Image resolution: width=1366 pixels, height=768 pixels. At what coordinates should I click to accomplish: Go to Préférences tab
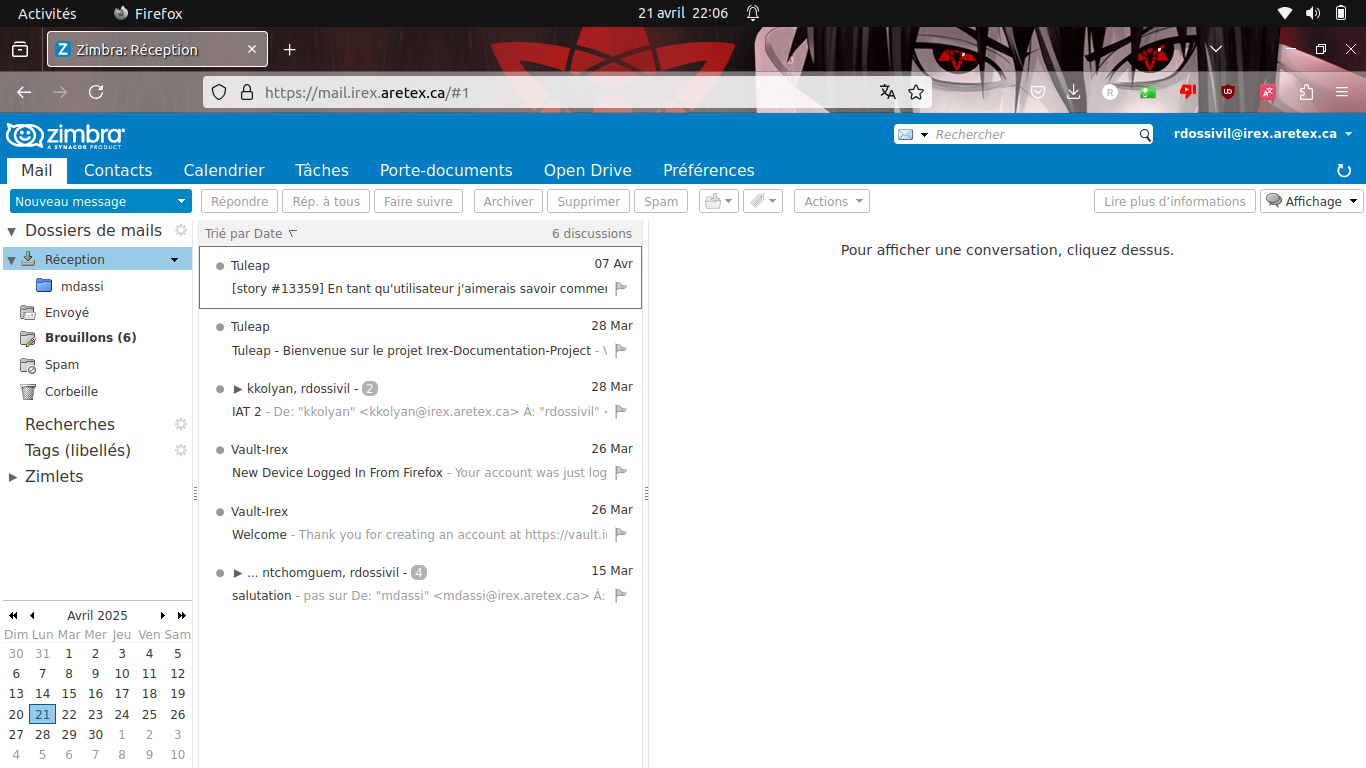click(x=709, y=170)
